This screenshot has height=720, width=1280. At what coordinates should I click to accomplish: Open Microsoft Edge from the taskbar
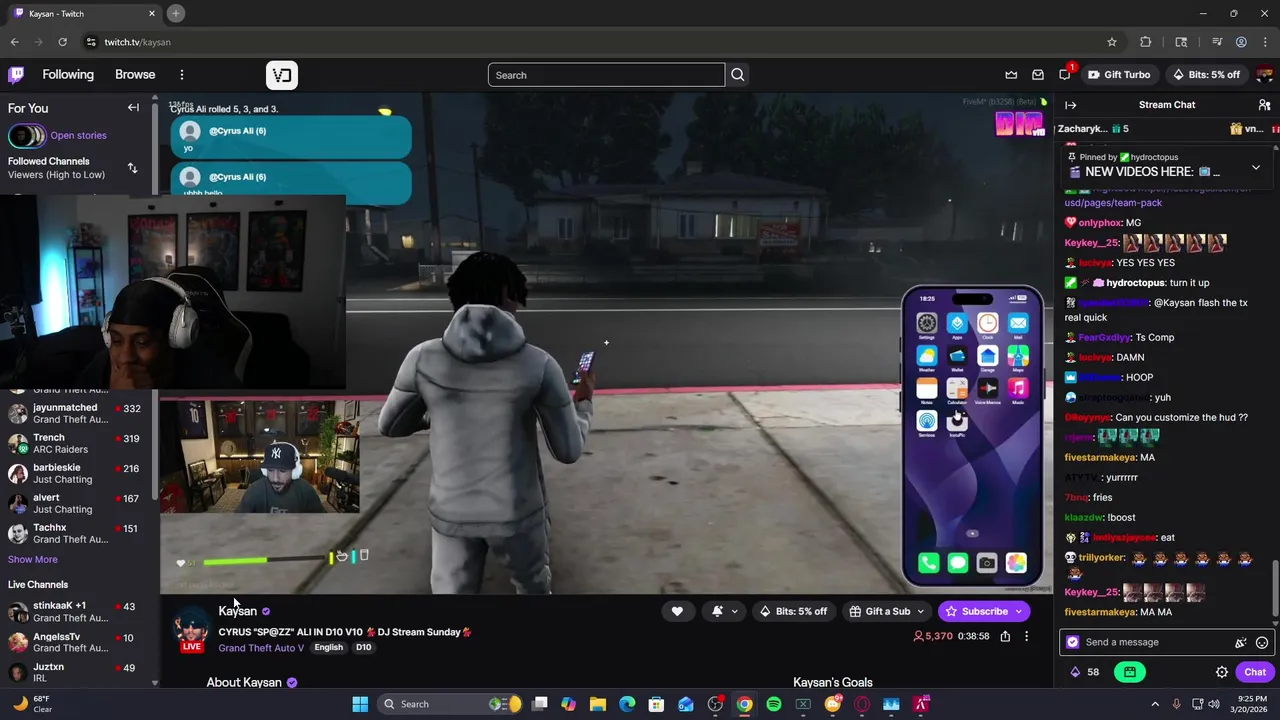click(627, 704)
